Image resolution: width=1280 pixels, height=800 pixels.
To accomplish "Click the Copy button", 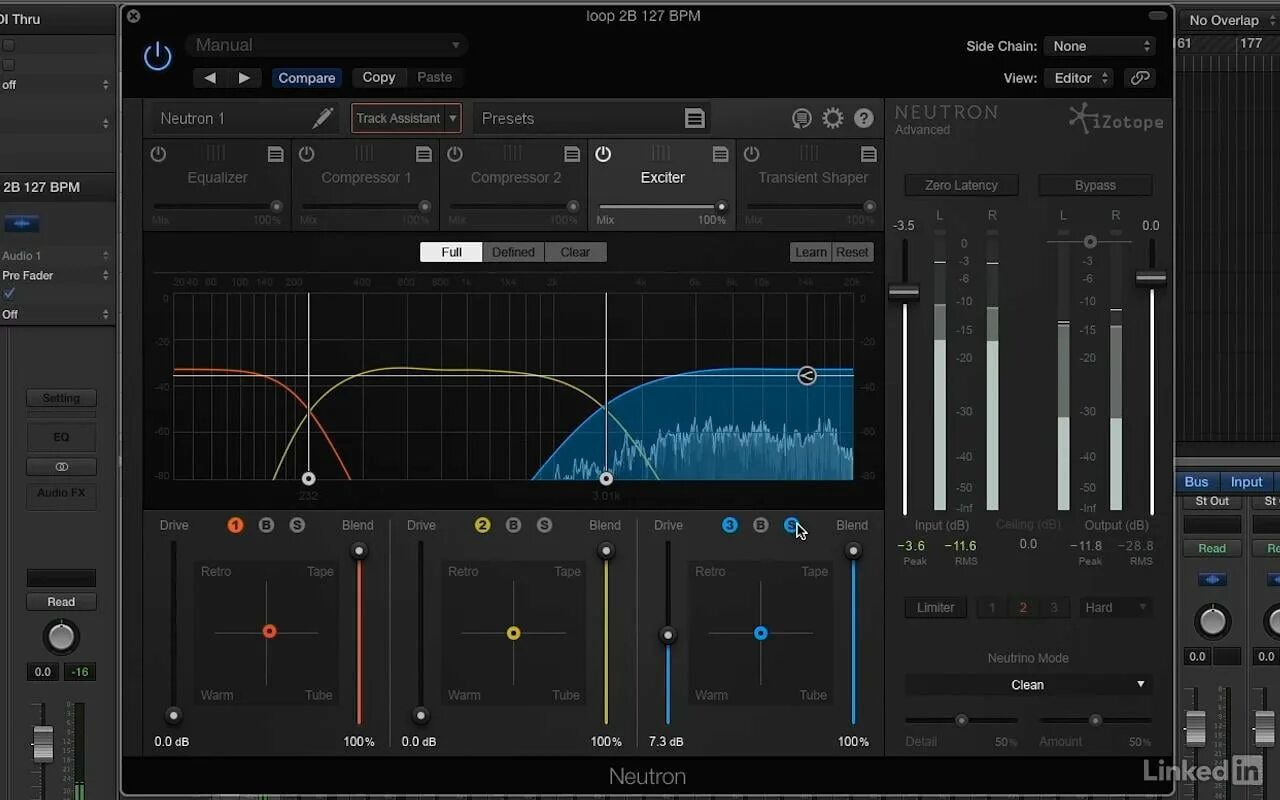I will click(379, 77).
